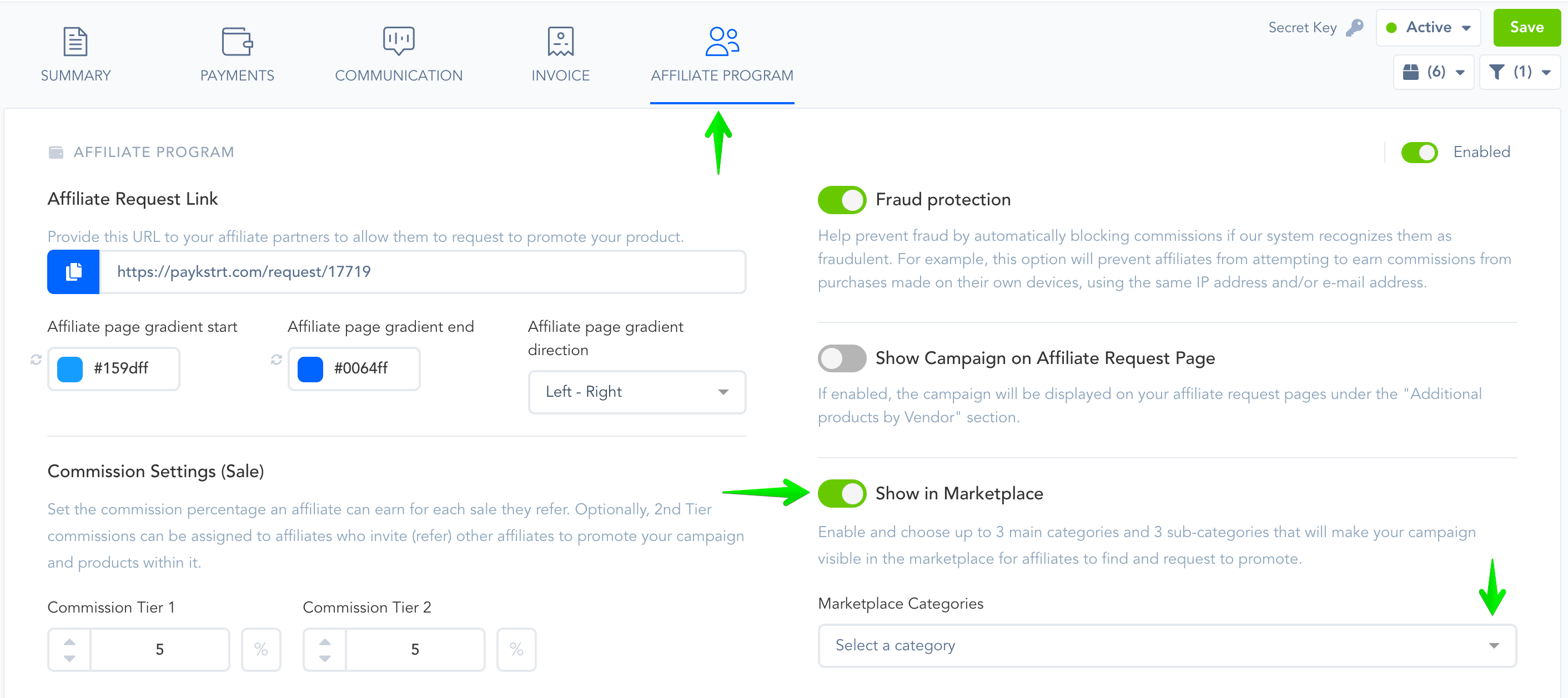Reset the gradient start color
The image size is (1568, 698).
tap(36, 360)
